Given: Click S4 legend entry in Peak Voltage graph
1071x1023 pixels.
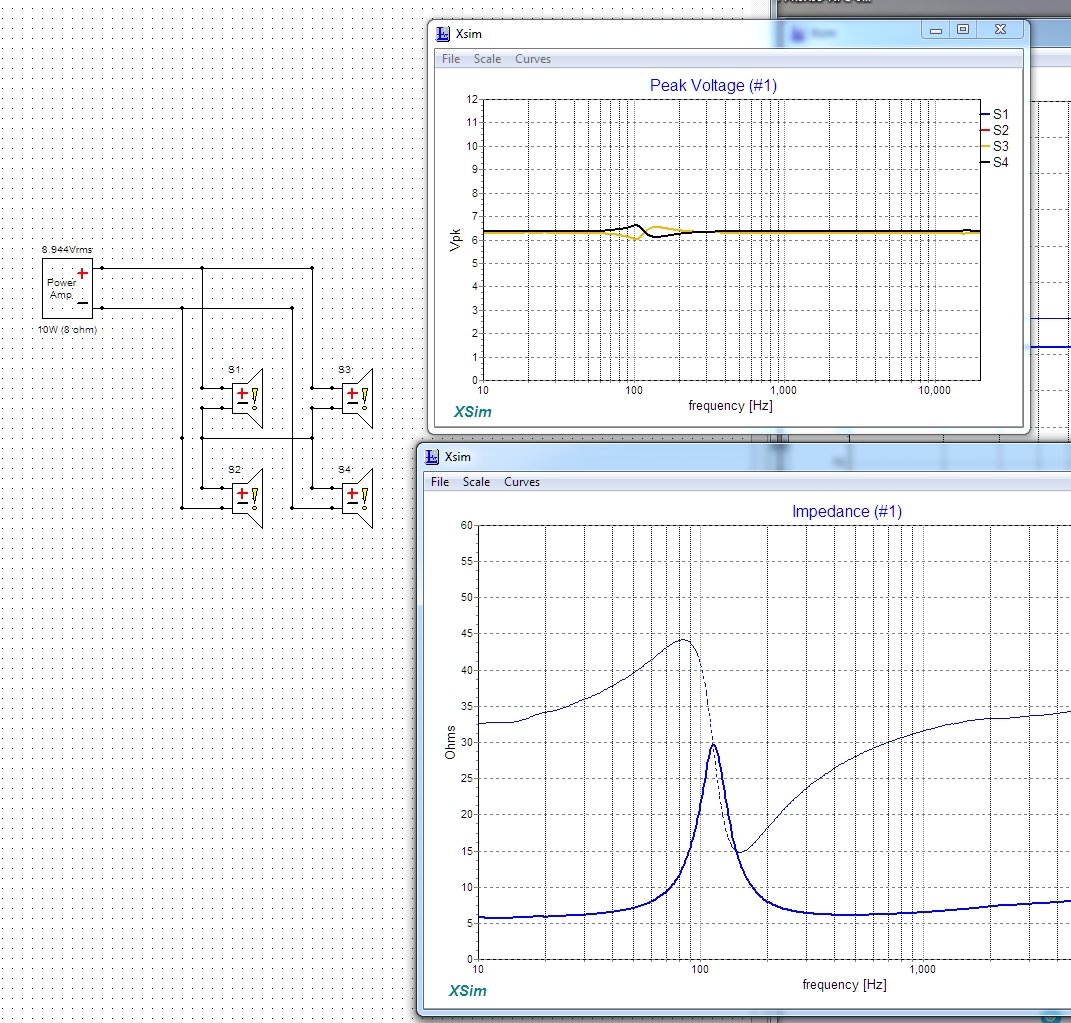Looking at the screenshot, I should pyautogui.click(x=995, y=163).
